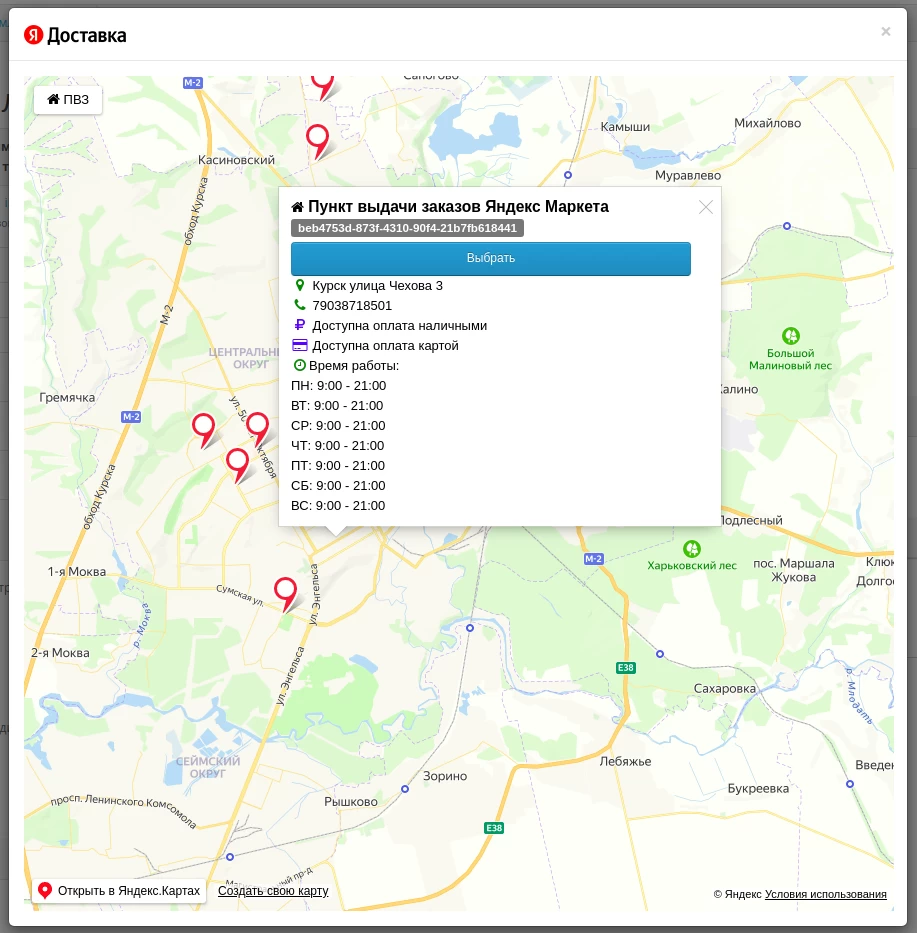Click the Касиновский map label
The height and width of the screenshot is (933, 917).
point(236,159)
